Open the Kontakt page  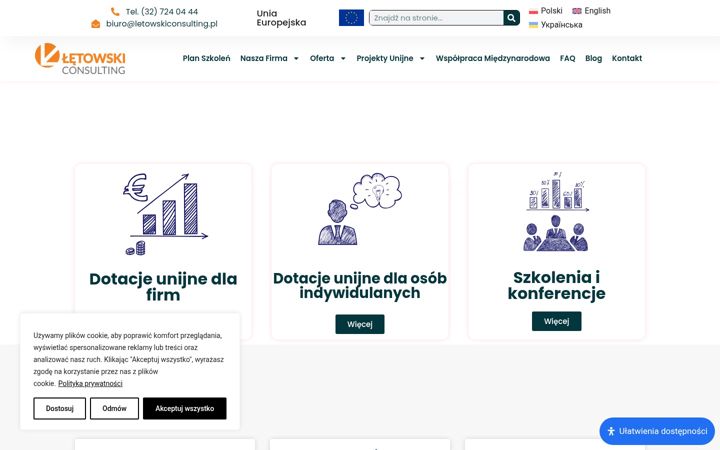627,58
